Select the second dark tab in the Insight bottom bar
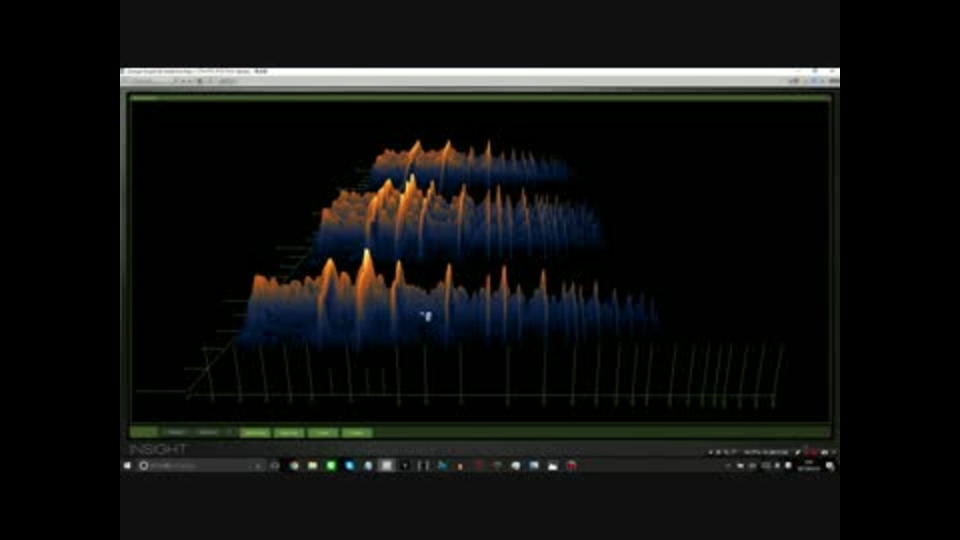Screen dimensions: 960x540 [208, 432]
